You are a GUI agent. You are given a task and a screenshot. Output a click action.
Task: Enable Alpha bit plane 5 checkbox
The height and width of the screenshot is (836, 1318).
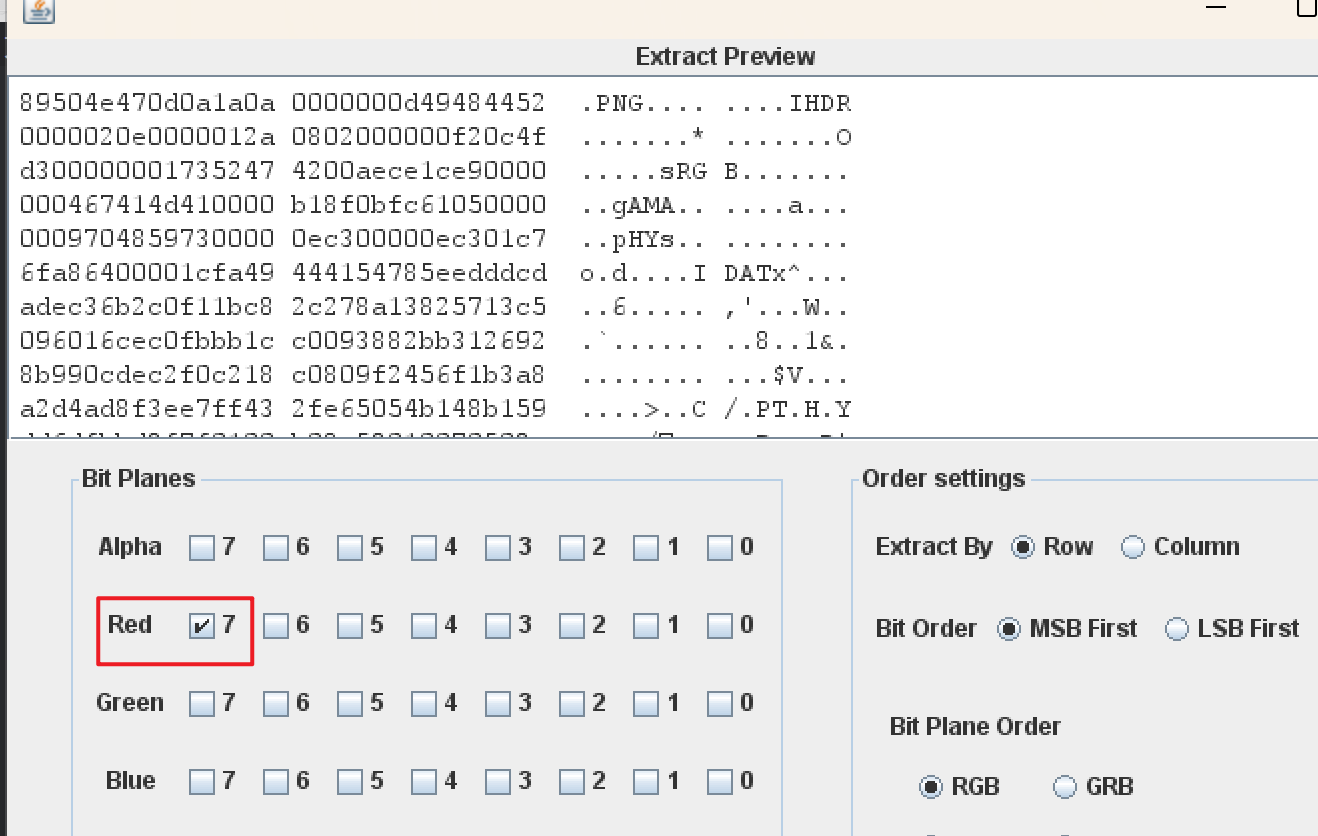click(x=350, y=548)
